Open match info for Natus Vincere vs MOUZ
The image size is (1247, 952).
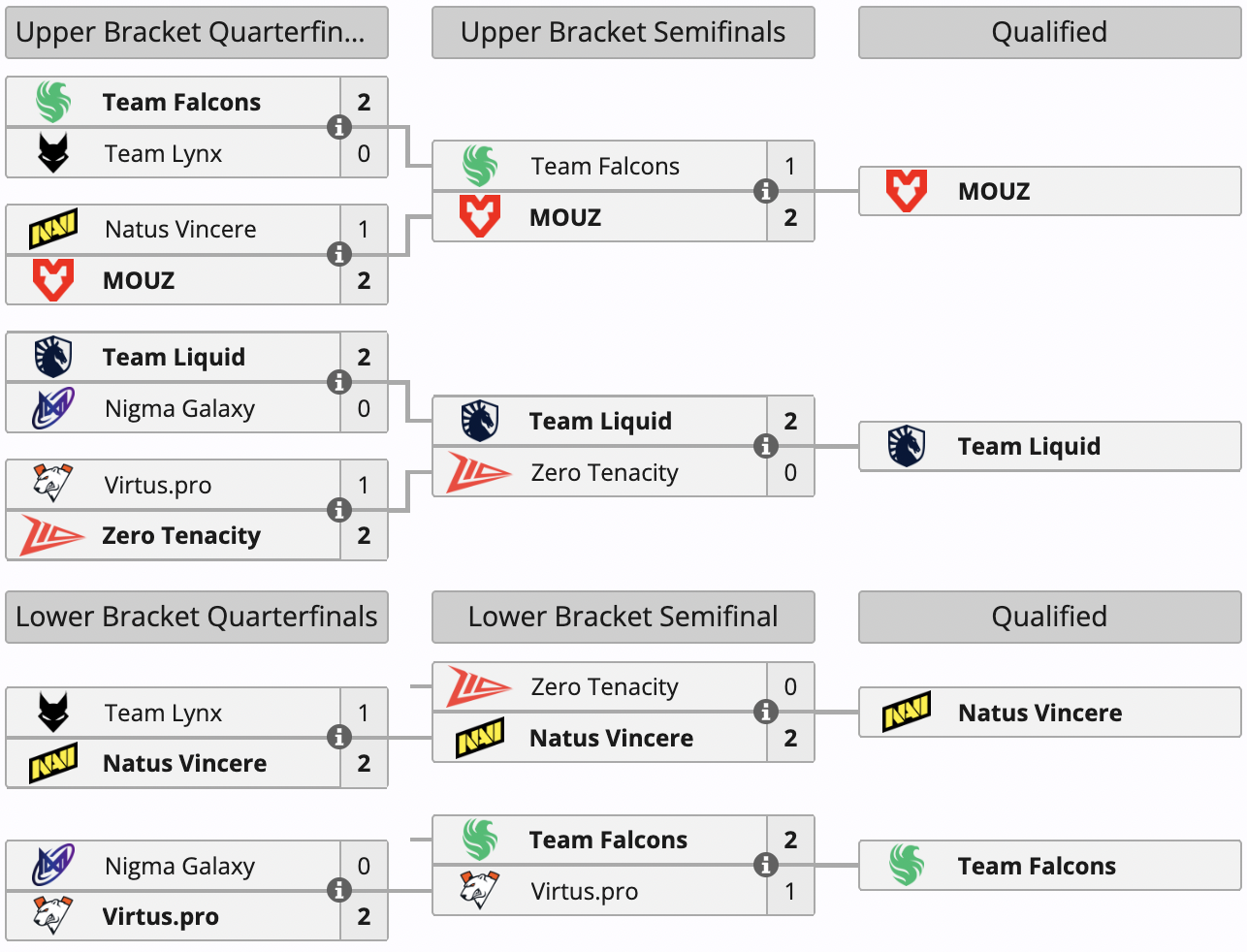point(338,254)
